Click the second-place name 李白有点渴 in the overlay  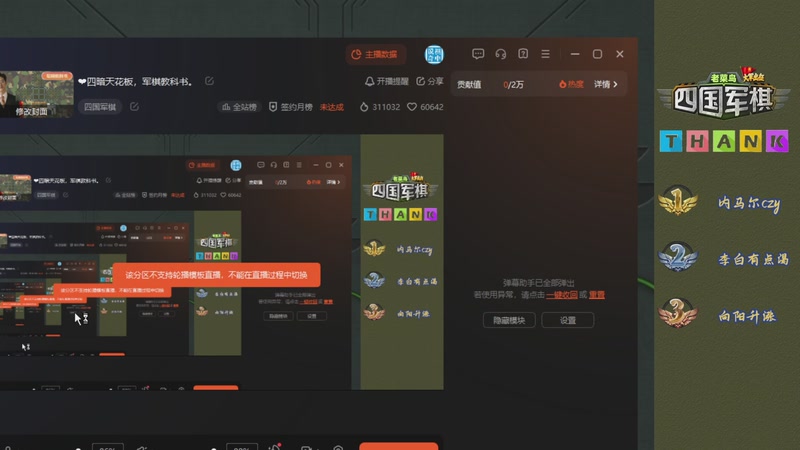753,260
